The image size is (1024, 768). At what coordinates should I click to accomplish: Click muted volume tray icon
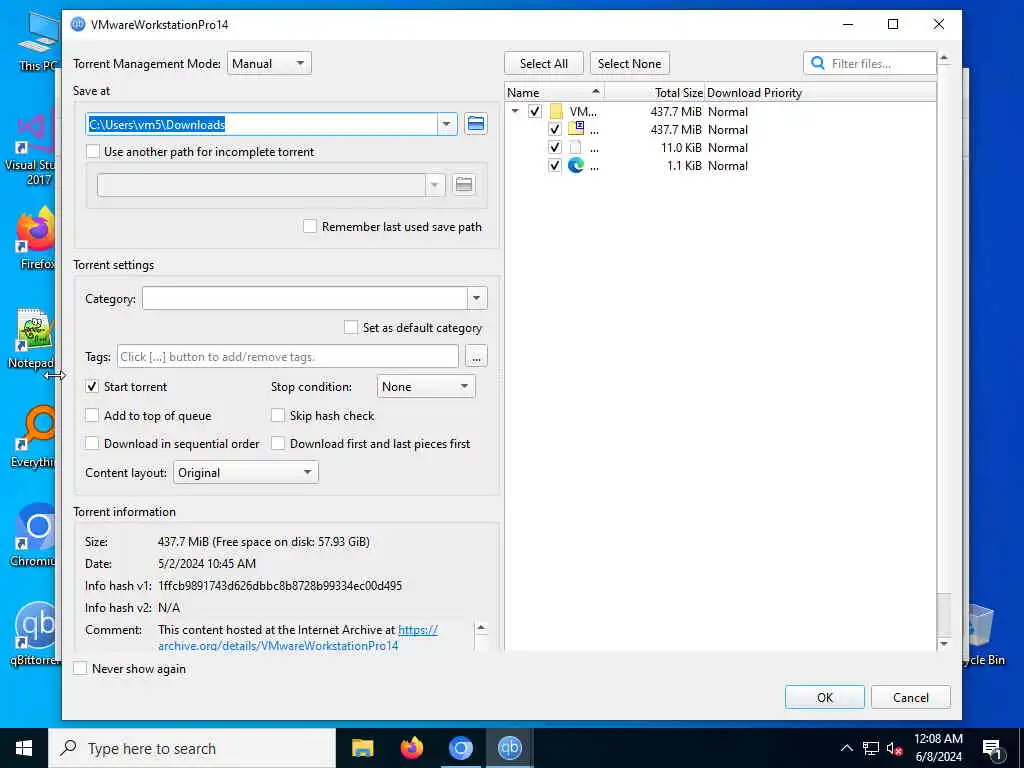(x=895, y=748)
